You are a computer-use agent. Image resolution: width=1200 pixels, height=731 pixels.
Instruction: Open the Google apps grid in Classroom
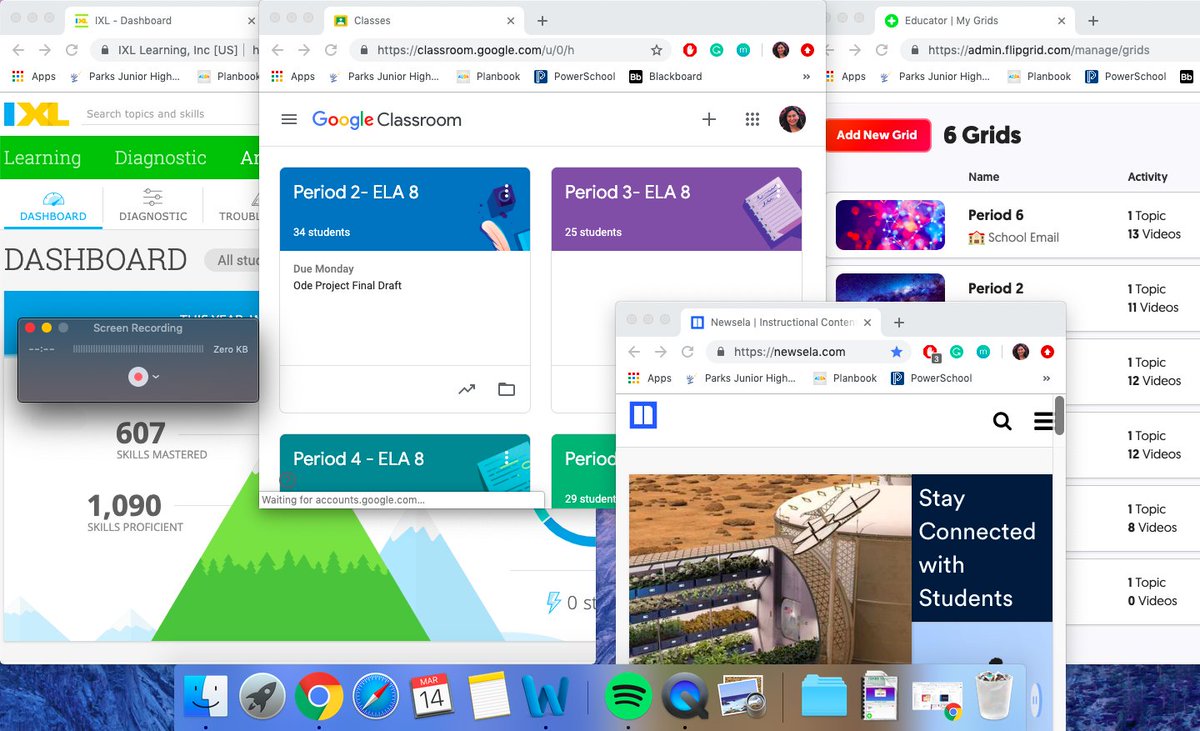[753, 119]
